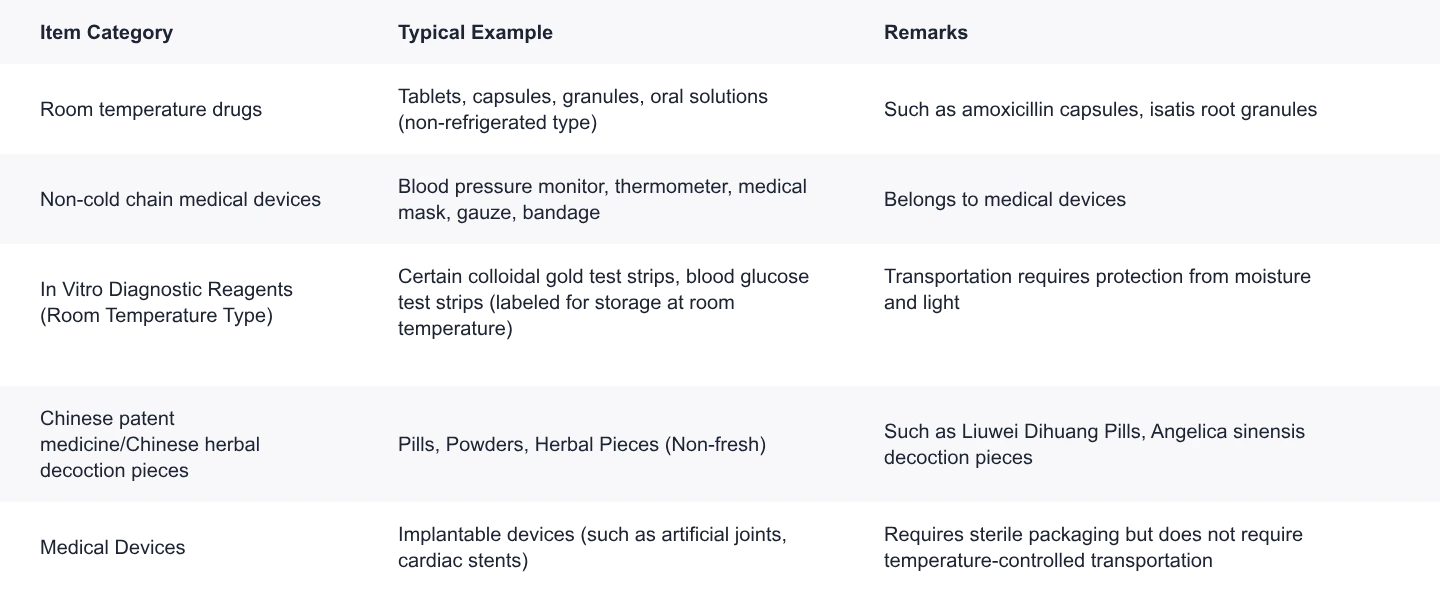
Task: Click "Herbal Pieces (Non-fresh)" text
Action: (650, 444)
